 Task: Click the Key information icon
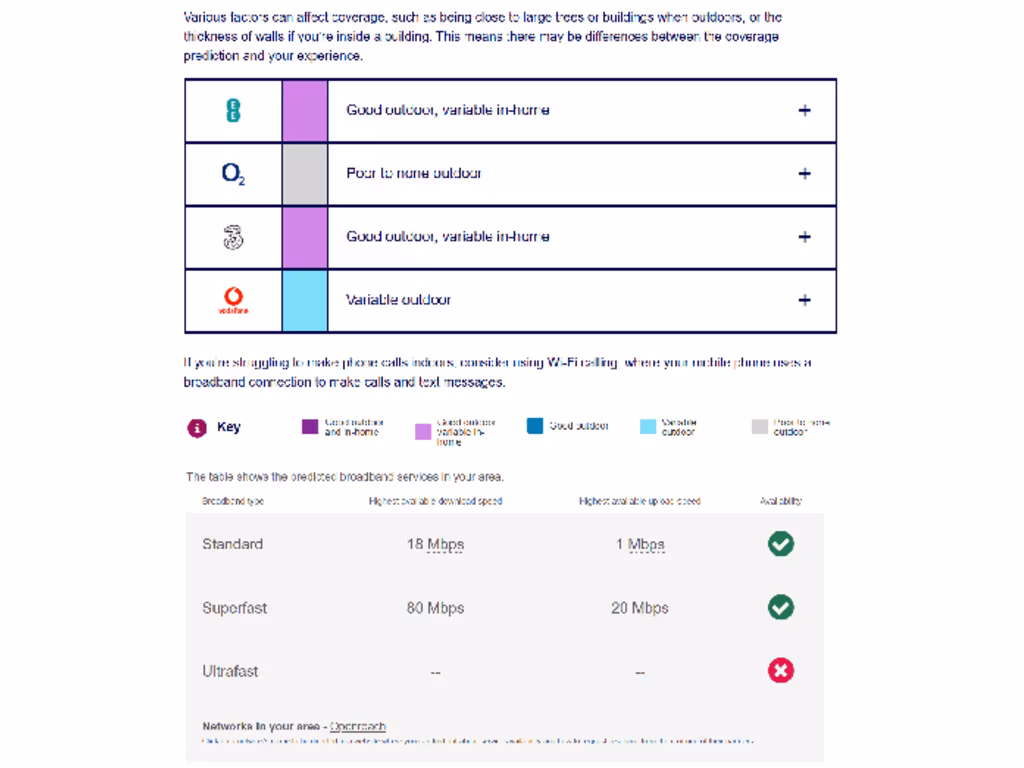[197, 428]
